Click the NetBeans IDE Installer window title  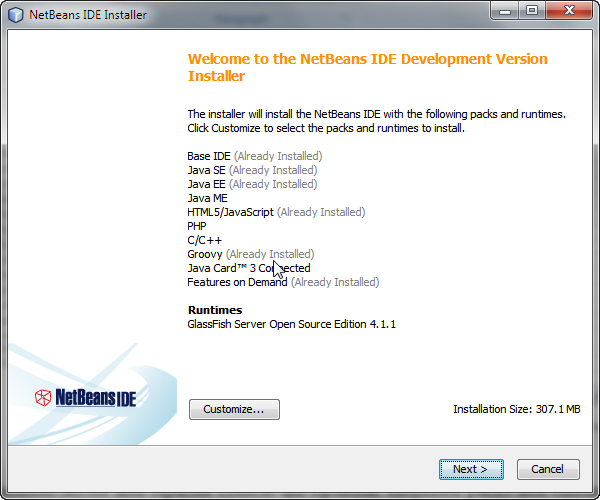(88, 15)
